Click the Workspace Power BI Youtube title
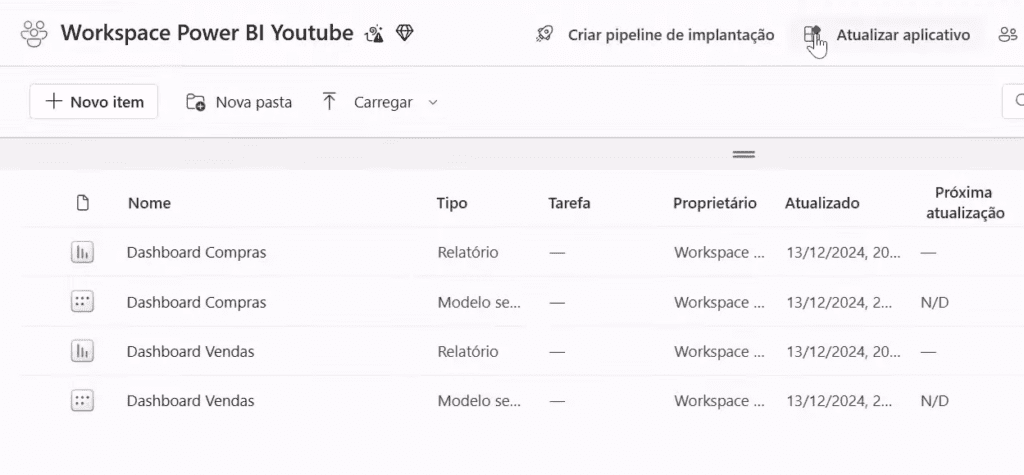1024x475 pixels. (x=207, y=33)
